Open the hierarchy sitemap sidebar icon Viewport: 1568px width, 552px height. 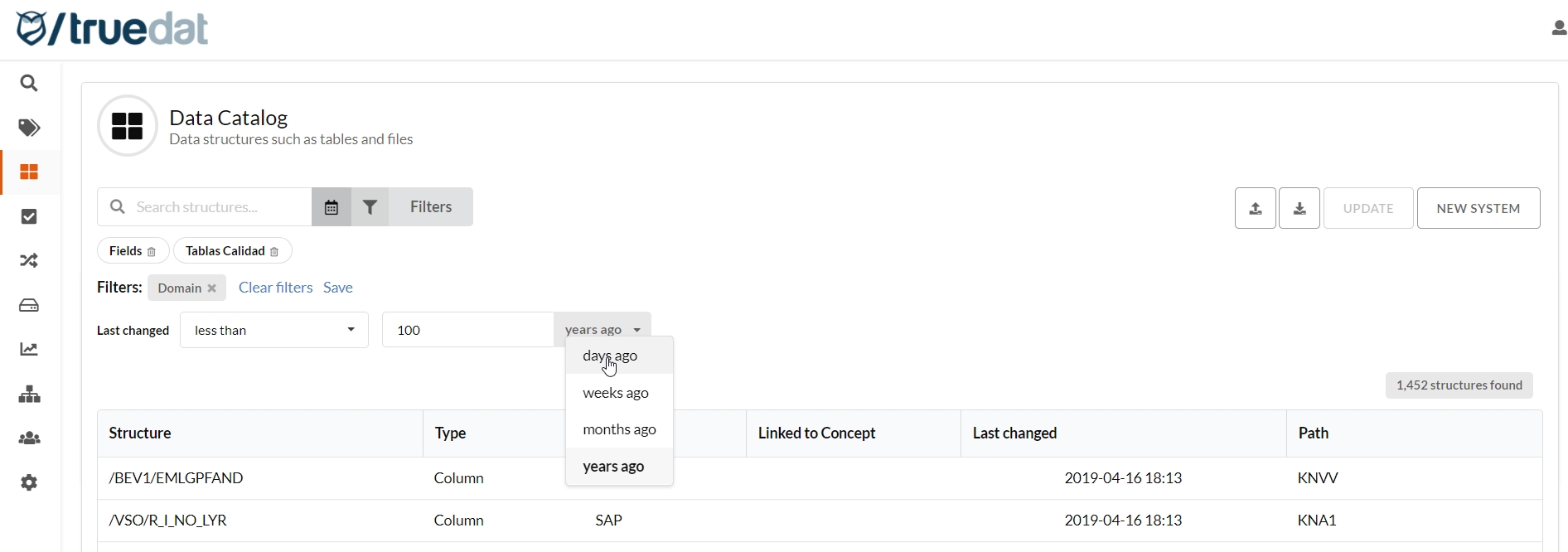click(x=29, y=395)
